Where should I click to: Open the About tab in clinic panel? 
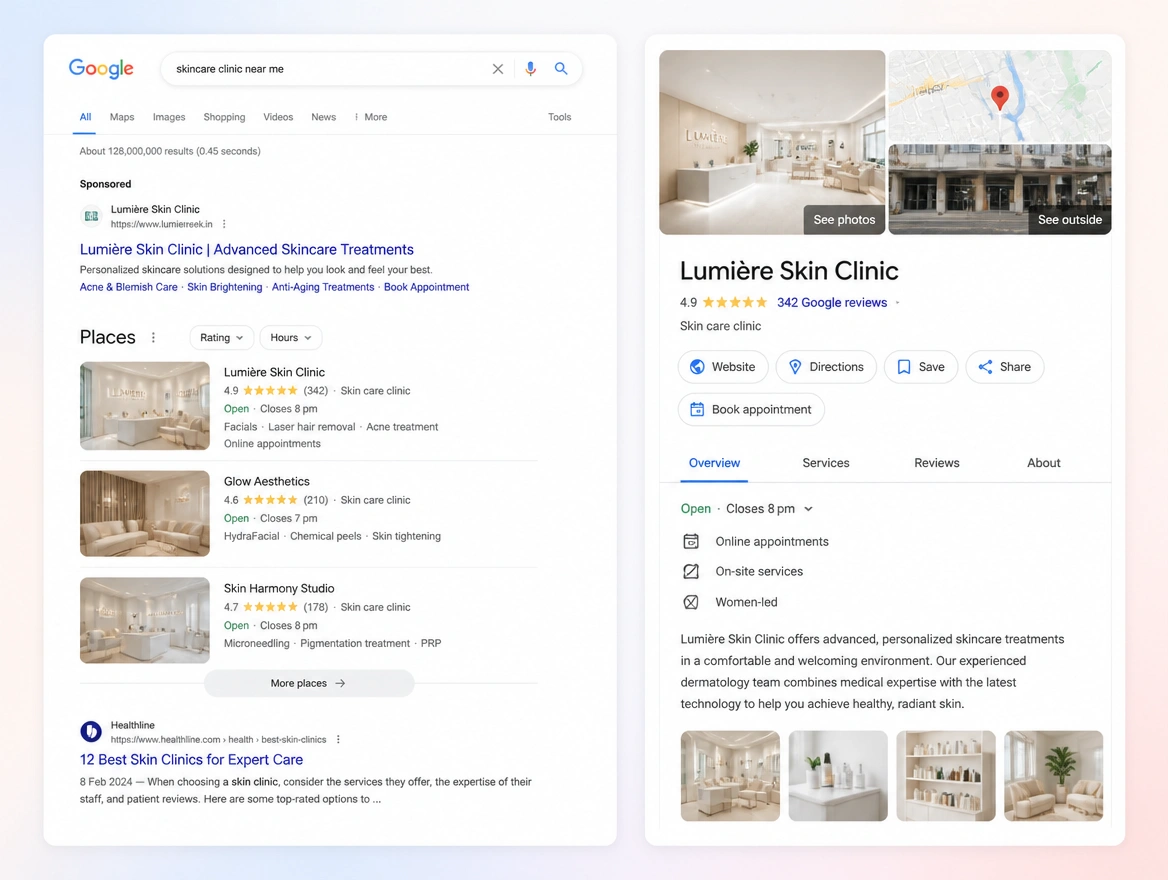click(x=1043, y=463)
